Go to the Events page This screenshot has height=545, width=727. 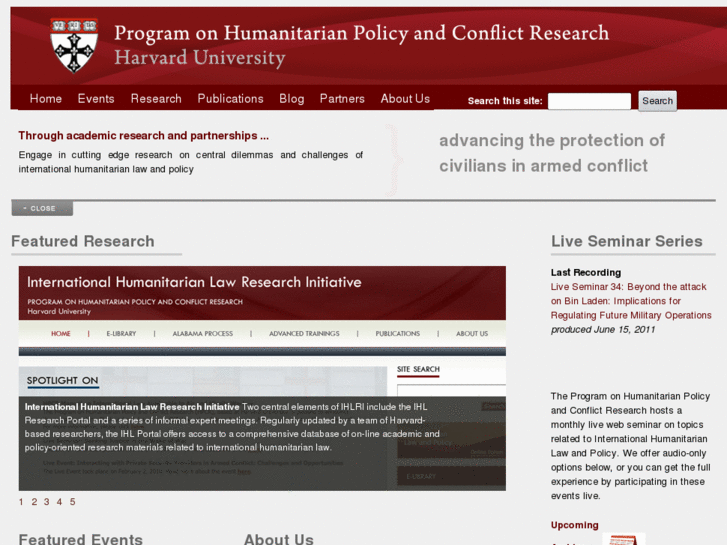[96, 99]
